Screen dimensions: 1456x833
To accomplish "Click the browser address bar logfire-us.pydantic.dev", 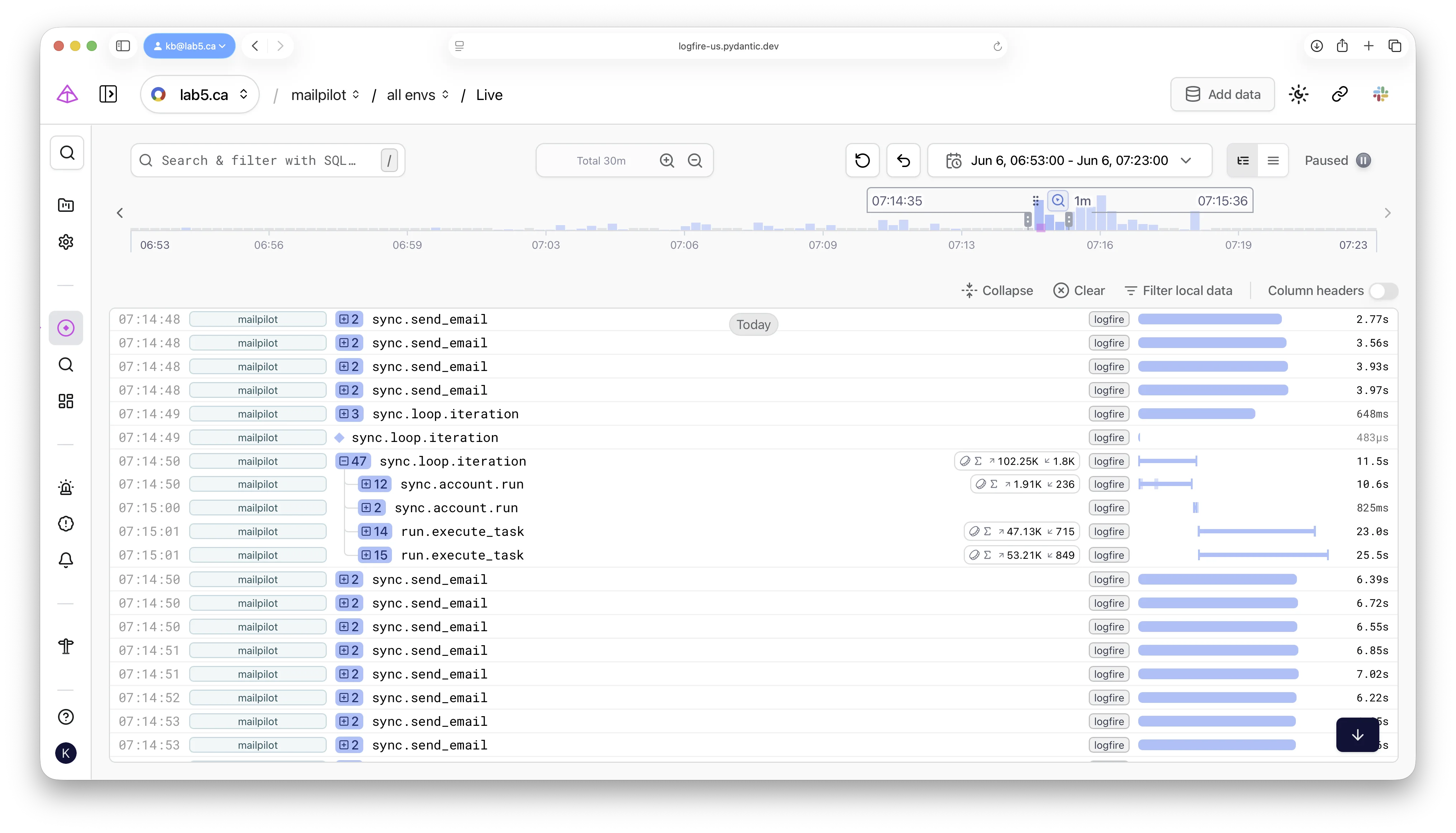I will pyautogui.click(x=727, y=46).
